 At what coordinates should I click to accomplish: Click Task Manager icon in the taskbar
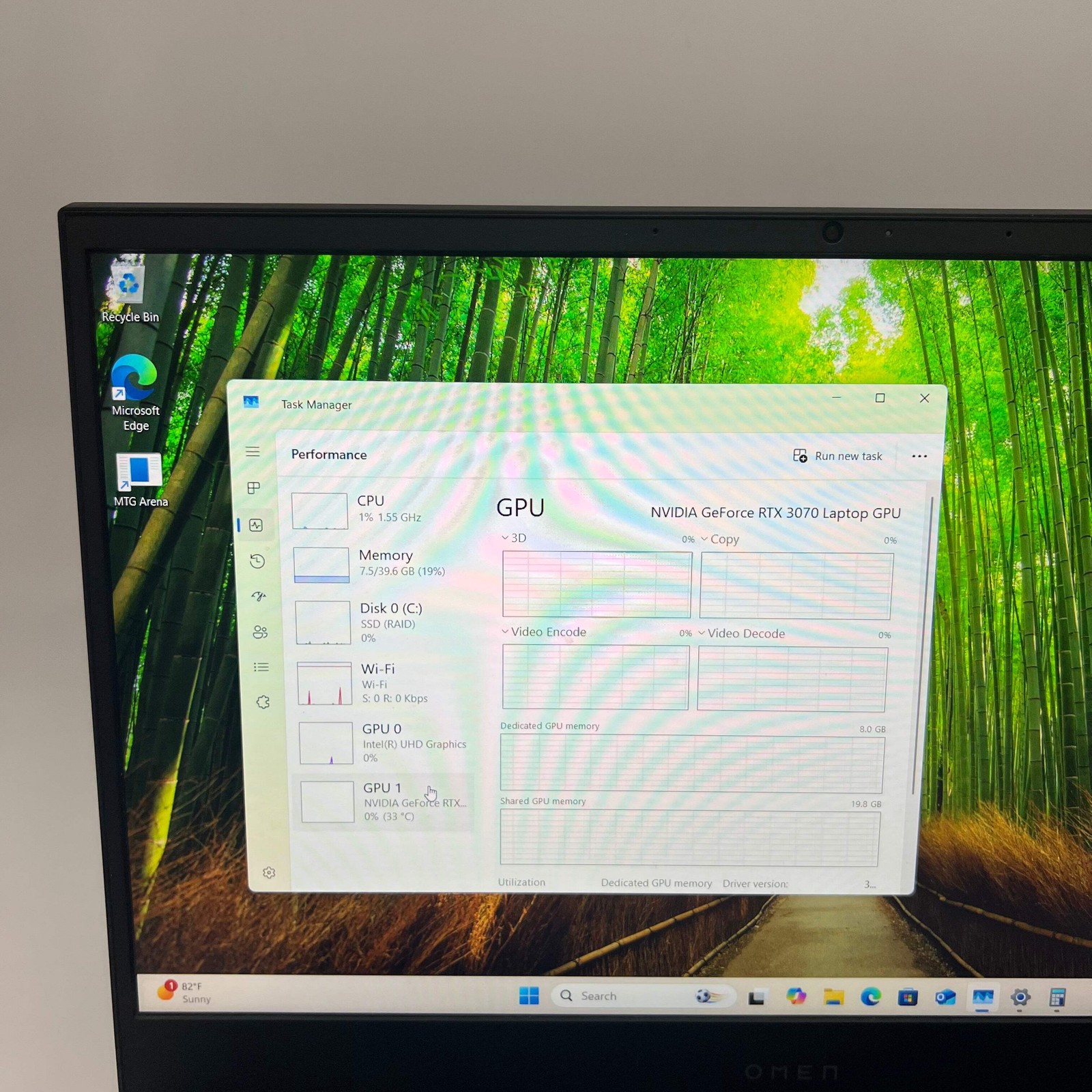point(983,998)
